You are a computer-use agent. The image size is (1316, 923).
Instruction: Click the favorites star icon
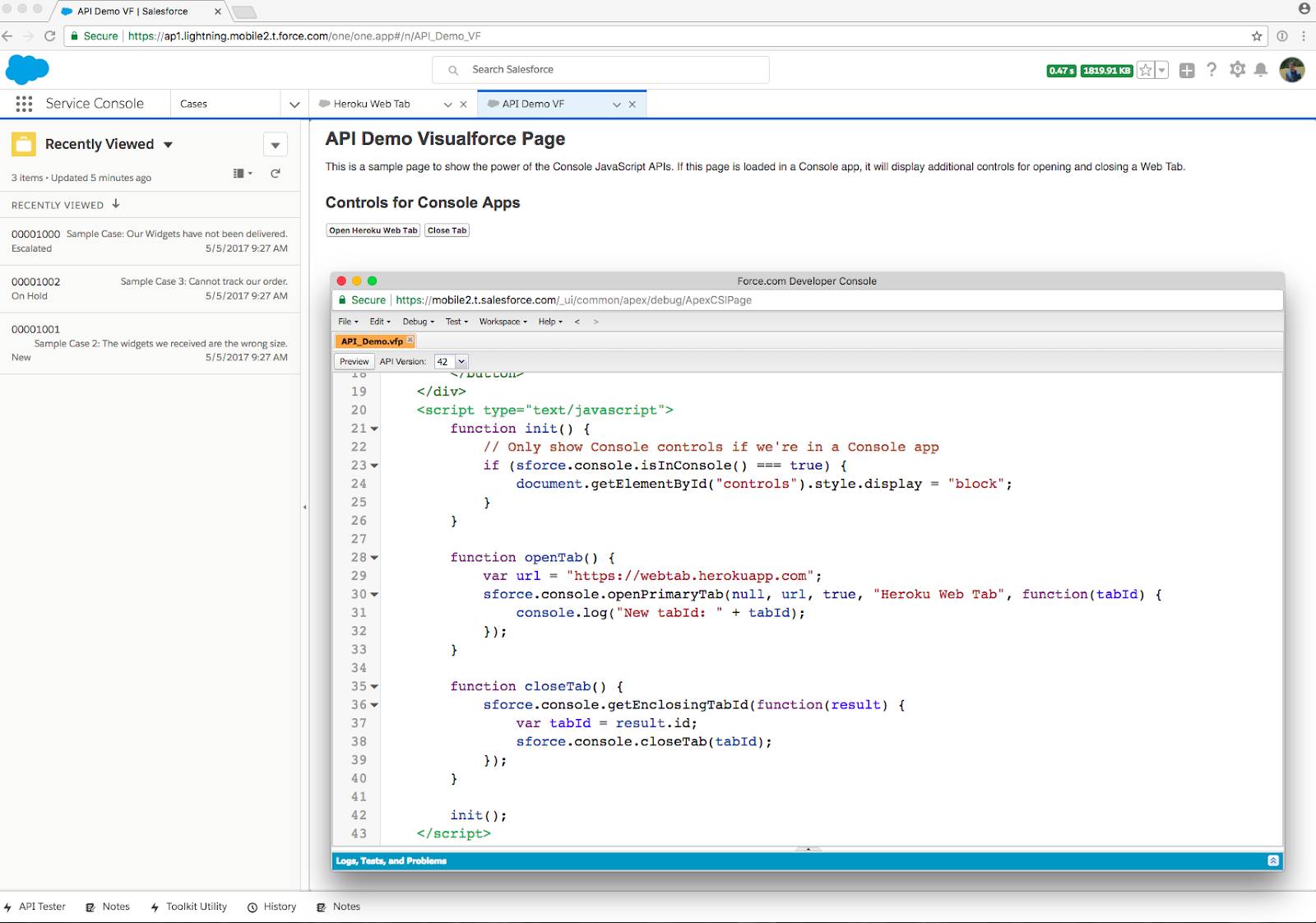1146,71
